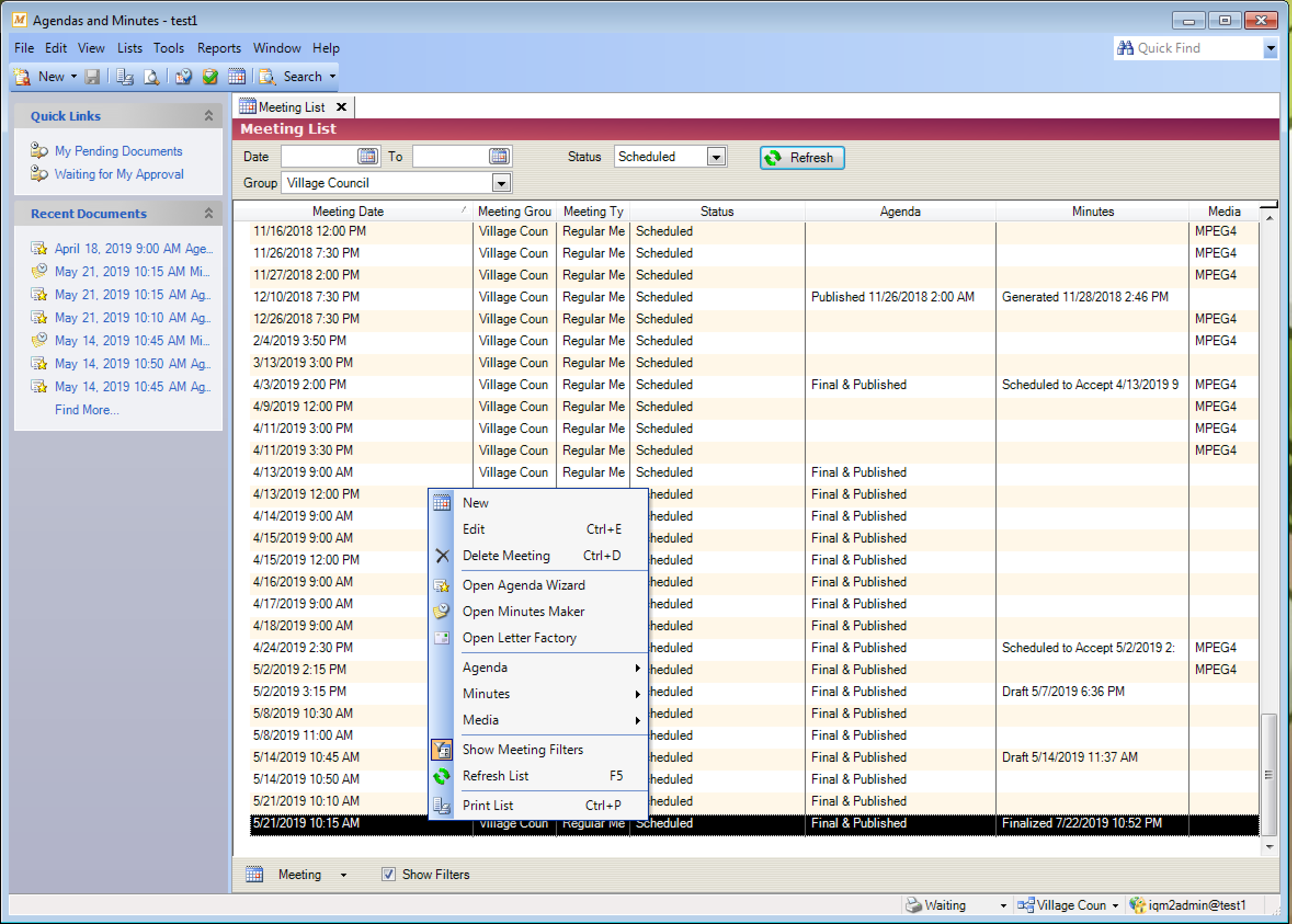
Task: Click the Quick Find binoculars icon
Action: coord(1125,48)
